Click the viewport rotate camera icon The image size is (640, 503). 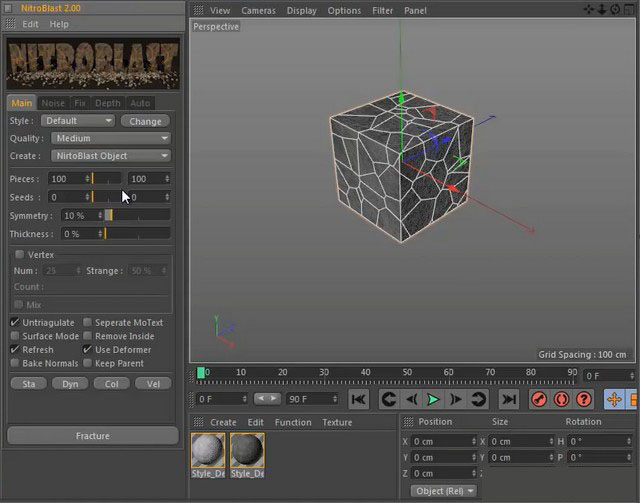click(x=615, y=9)
